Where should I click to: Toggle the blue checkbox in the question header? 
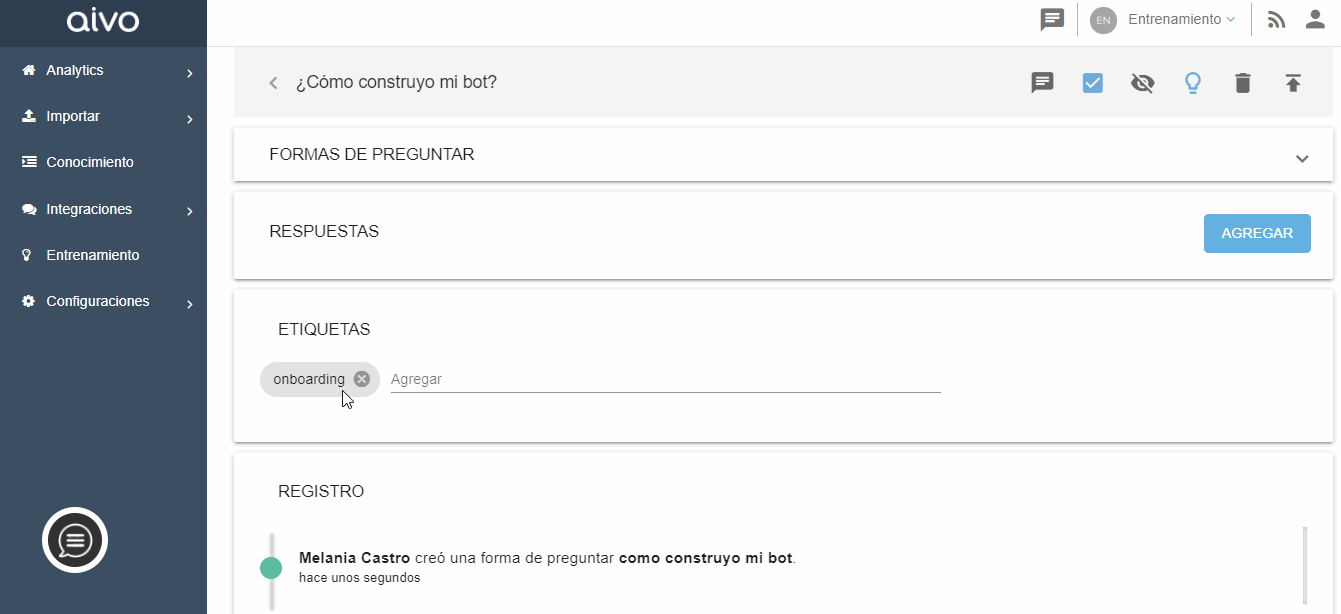[1092, 83]
